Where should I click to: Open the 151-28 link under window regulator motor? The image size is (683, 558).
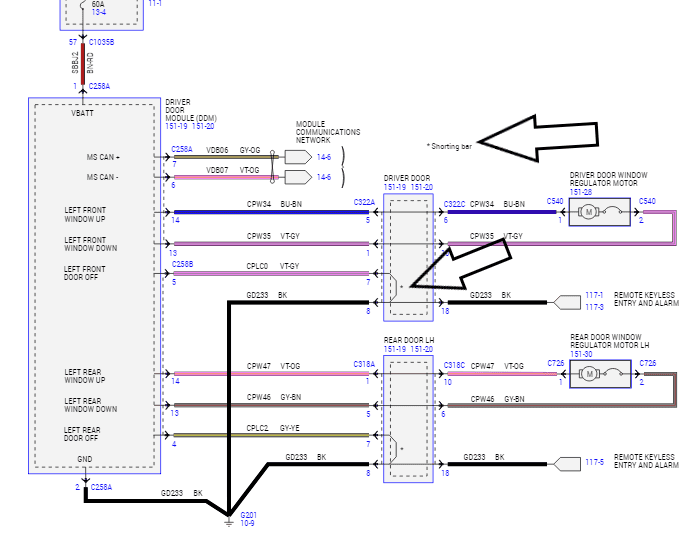581,192
